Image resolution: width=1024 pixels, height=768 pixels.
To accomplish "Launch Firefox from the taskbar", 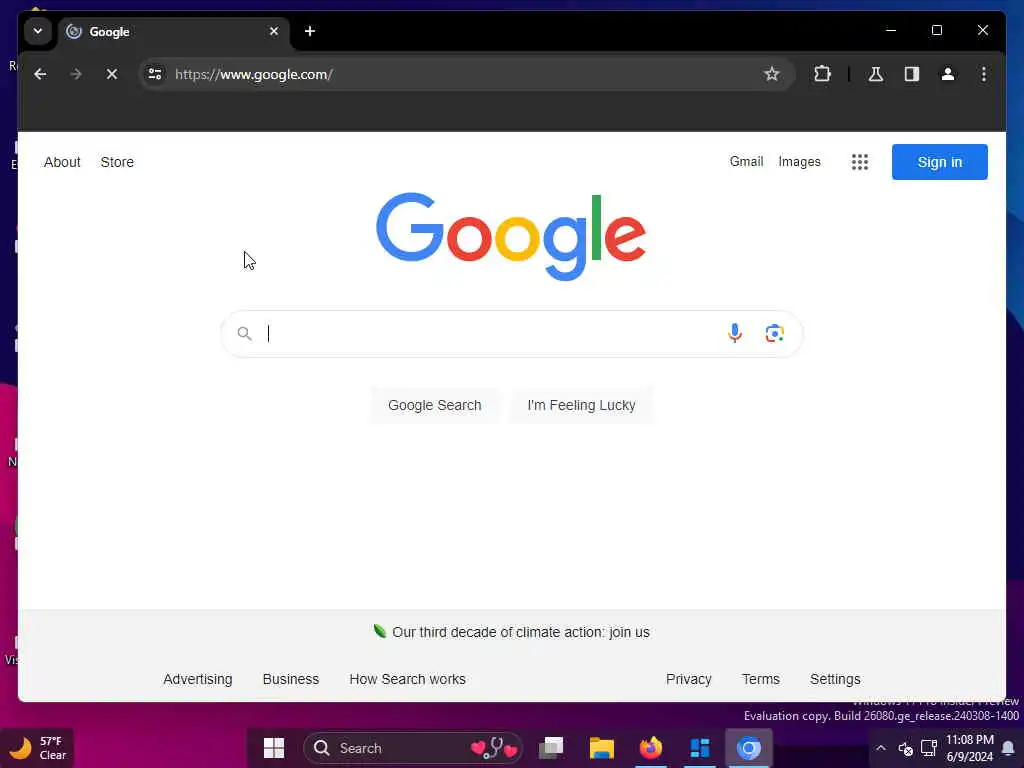I will pos(650,748).
